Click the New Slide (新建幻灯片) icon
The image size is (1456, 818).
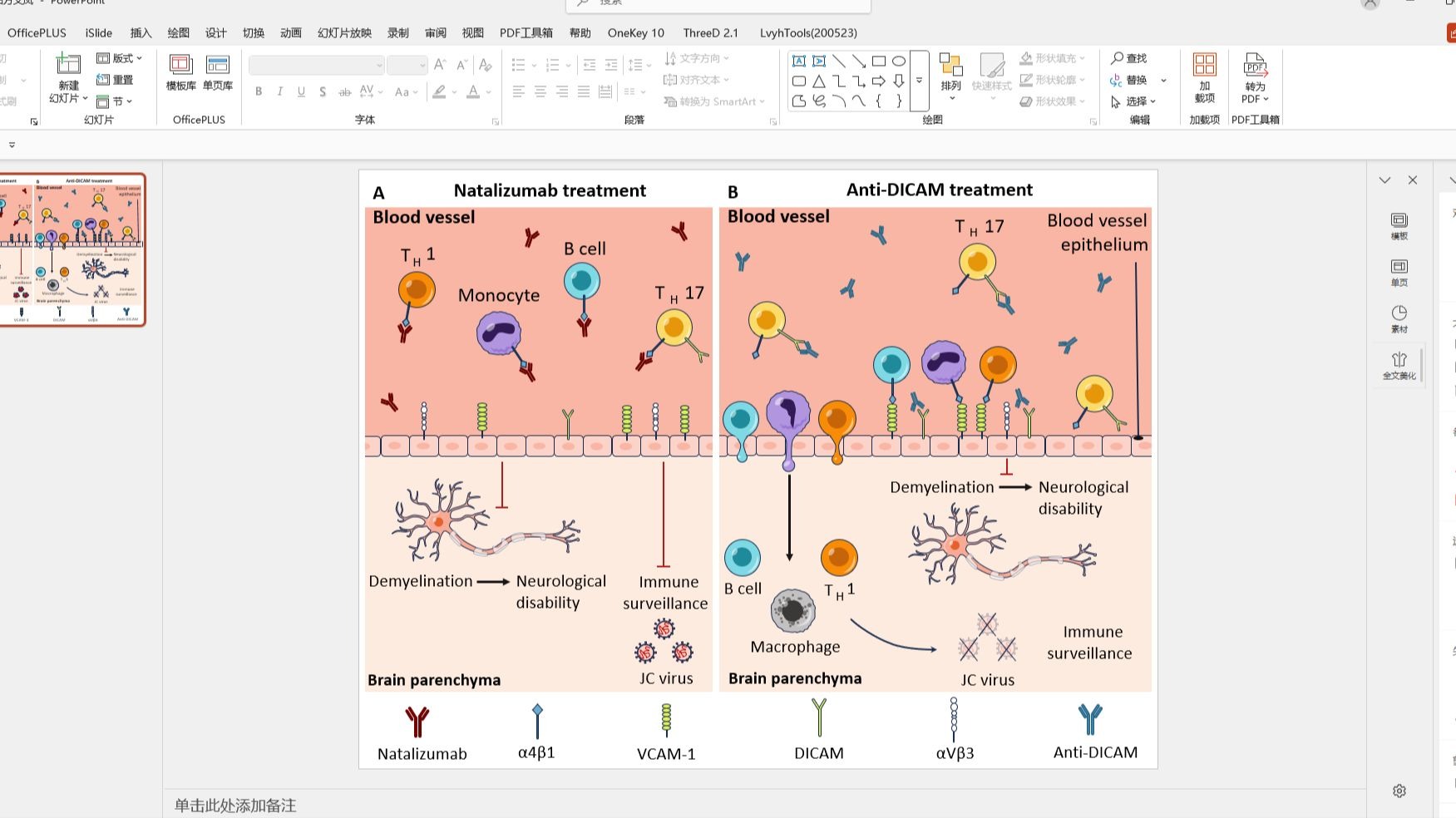pos(68,65)
